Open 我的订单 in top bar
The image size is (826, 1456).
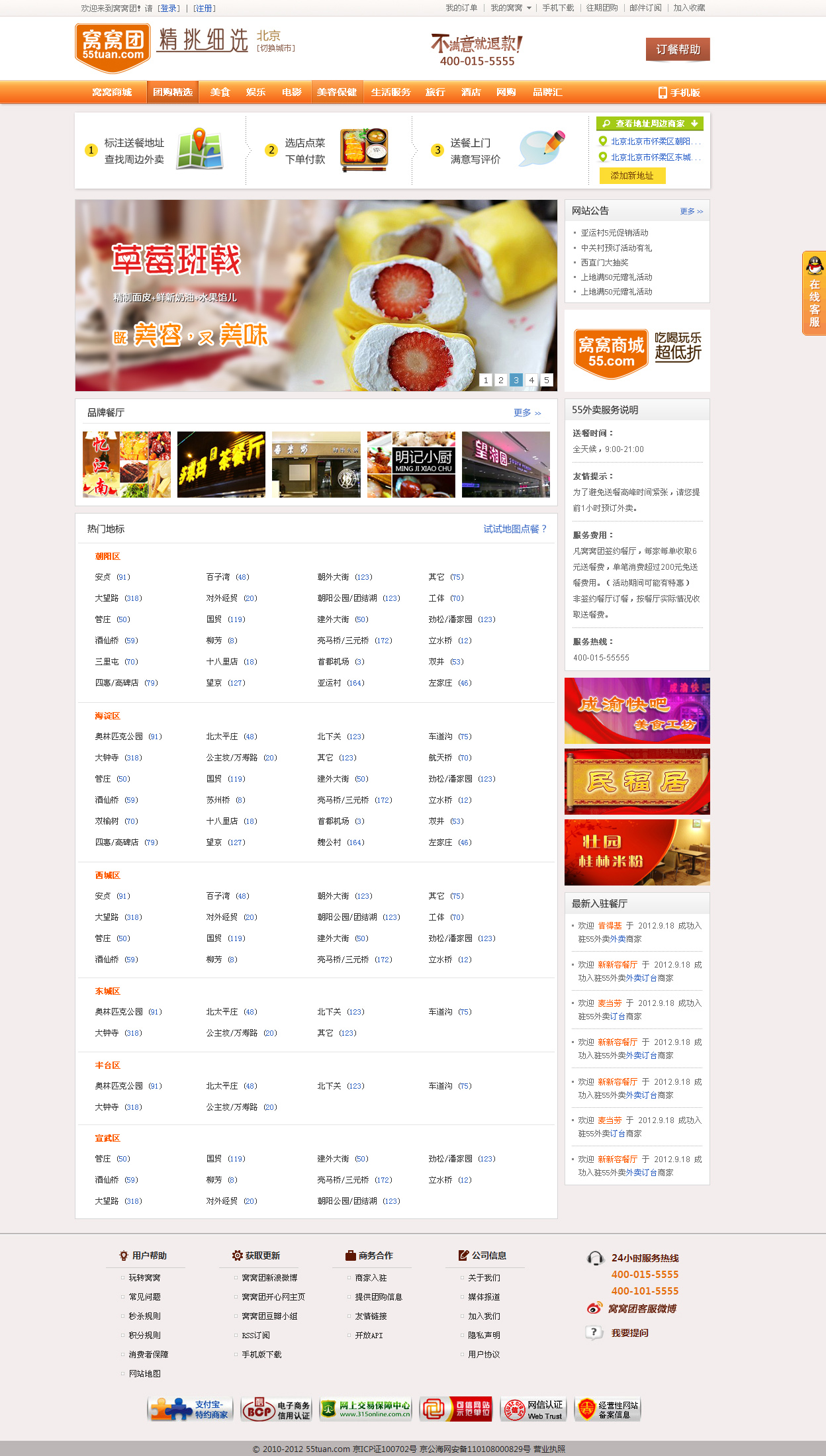[x=461, y=8]
